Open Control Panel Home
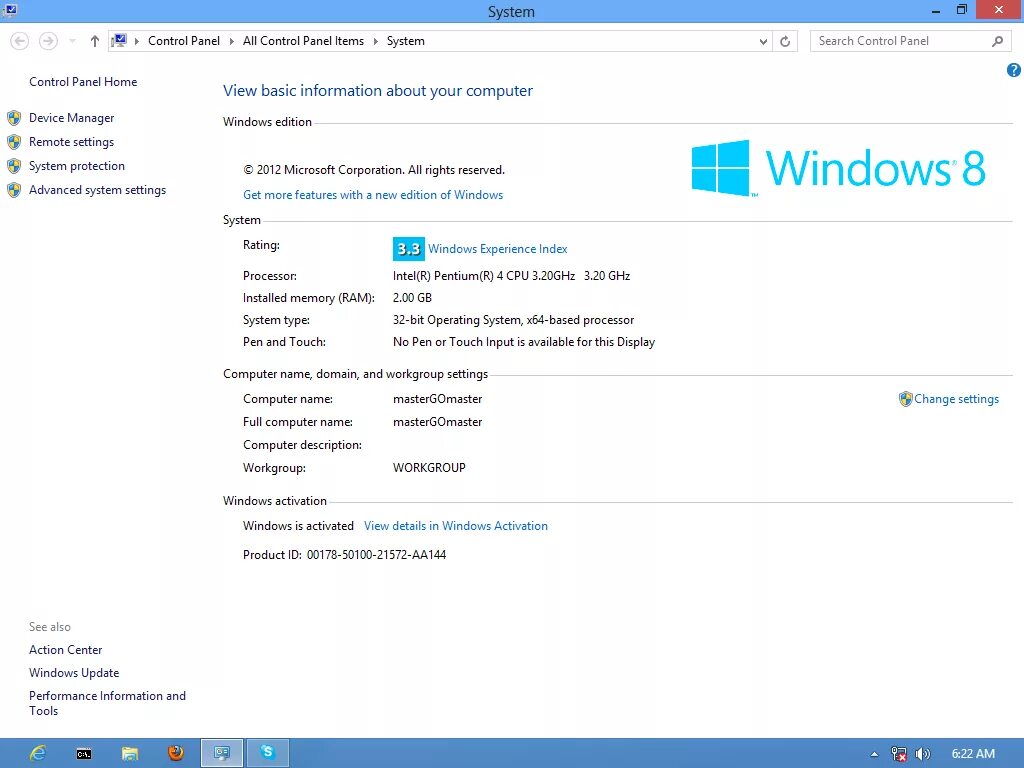Screen dimensions: 1024x768 (x=83, y=82)
